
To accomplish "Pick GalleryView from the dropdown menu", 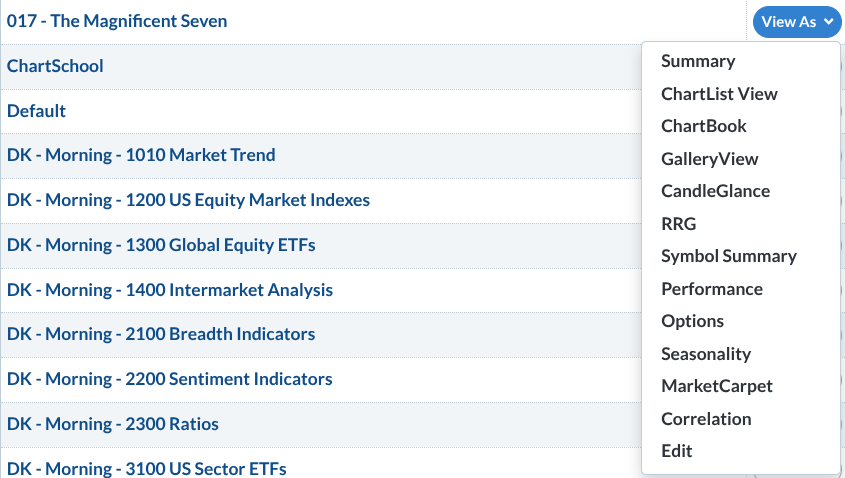I will (x=709, y=158).
